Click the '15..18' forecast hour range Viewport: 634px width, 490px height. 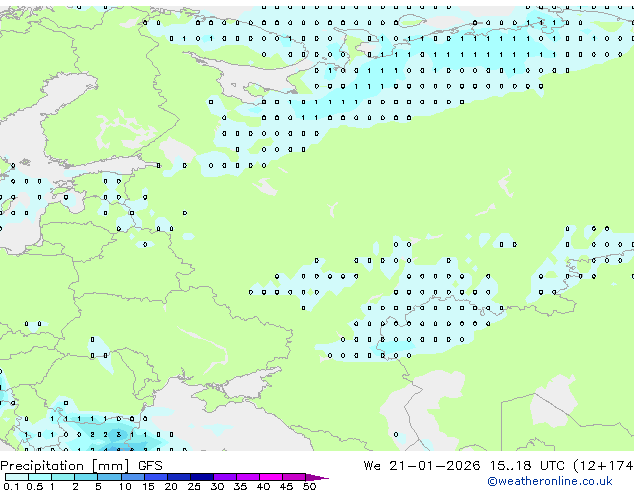pyautogui.click(x=511, y=466)
